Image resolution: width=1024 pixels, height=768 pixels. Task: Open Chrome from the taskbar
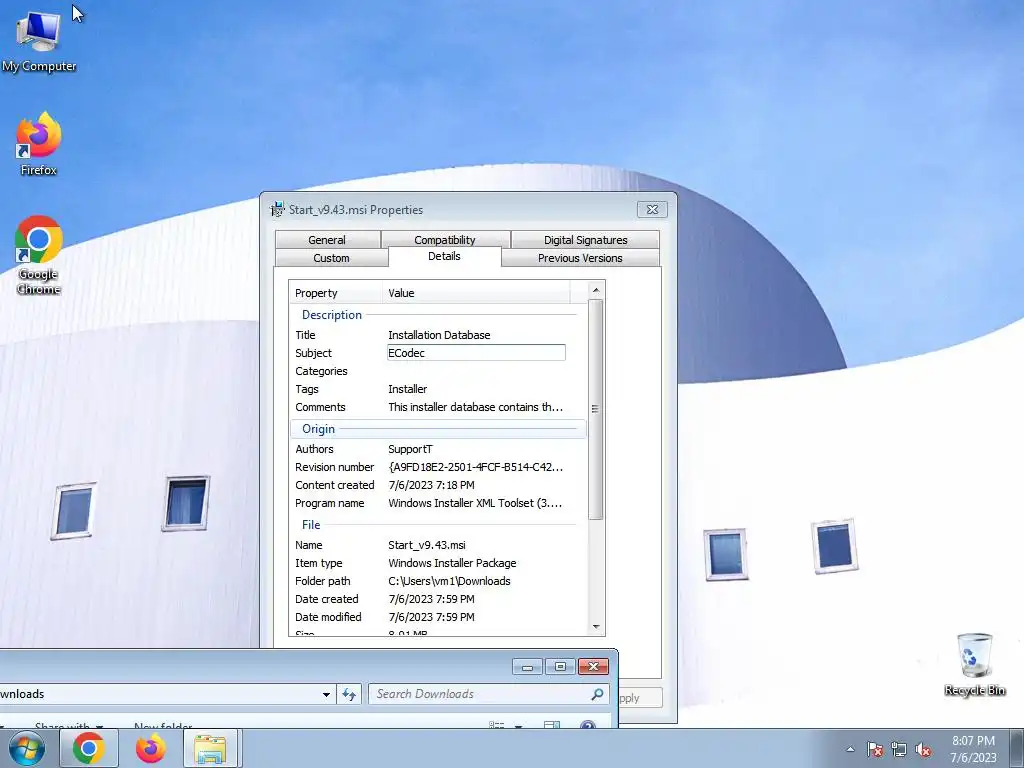point(89,748)
